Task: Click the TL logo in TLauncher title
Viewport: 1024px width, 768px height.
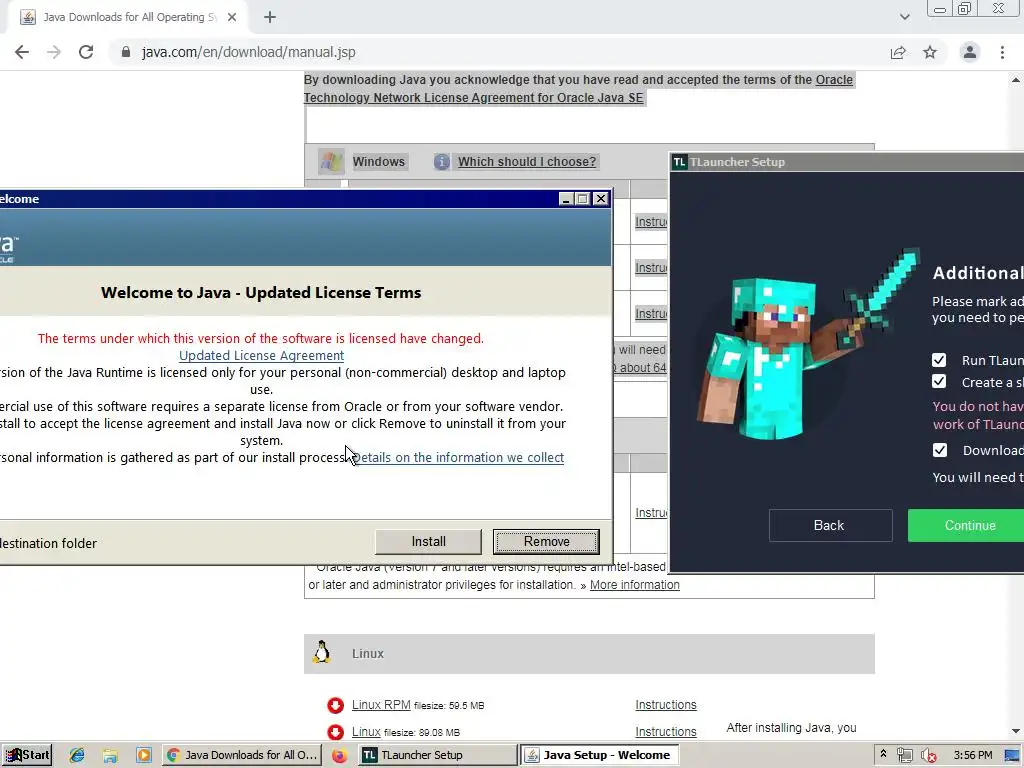Action: 680,162
